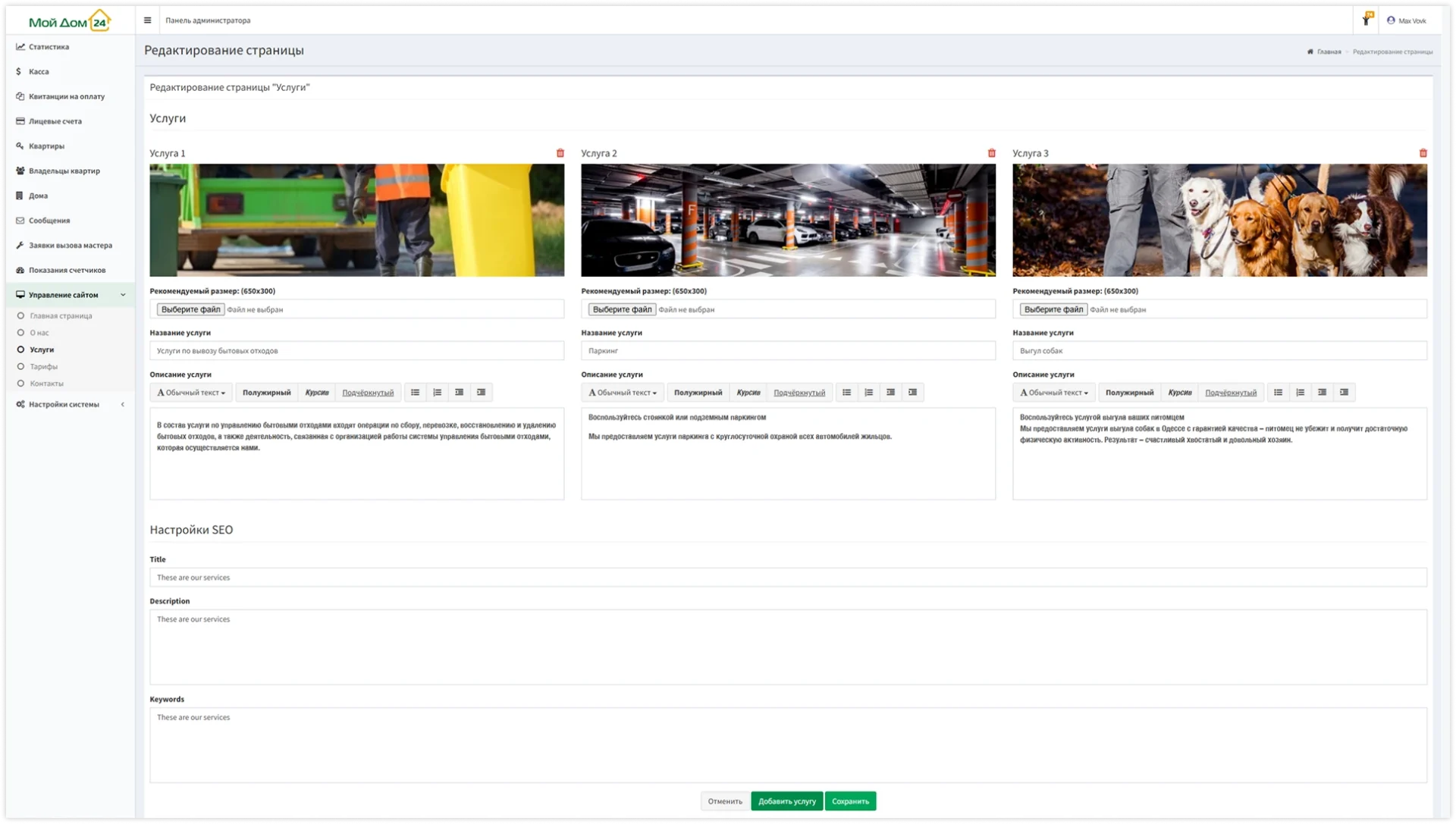This screenshot has height=824, width=1456.
Task: Go to Показания счетчиков
Action: click(x=70, y=271)
